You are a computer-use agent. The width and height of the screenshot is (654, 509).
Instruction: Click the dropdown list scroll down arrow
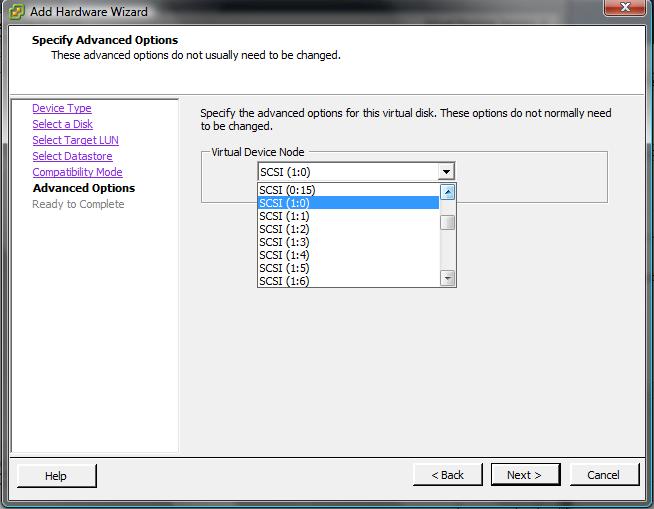(x=448, y=278)
